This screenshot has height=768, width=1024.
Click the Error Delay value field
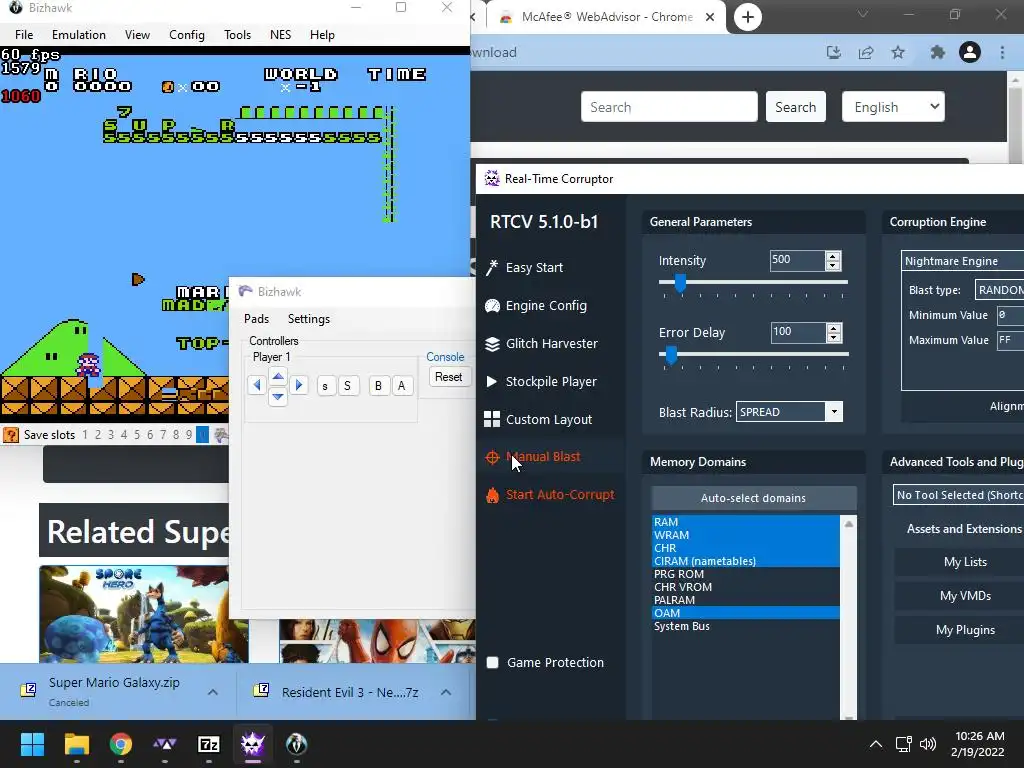tap(797, 332)
